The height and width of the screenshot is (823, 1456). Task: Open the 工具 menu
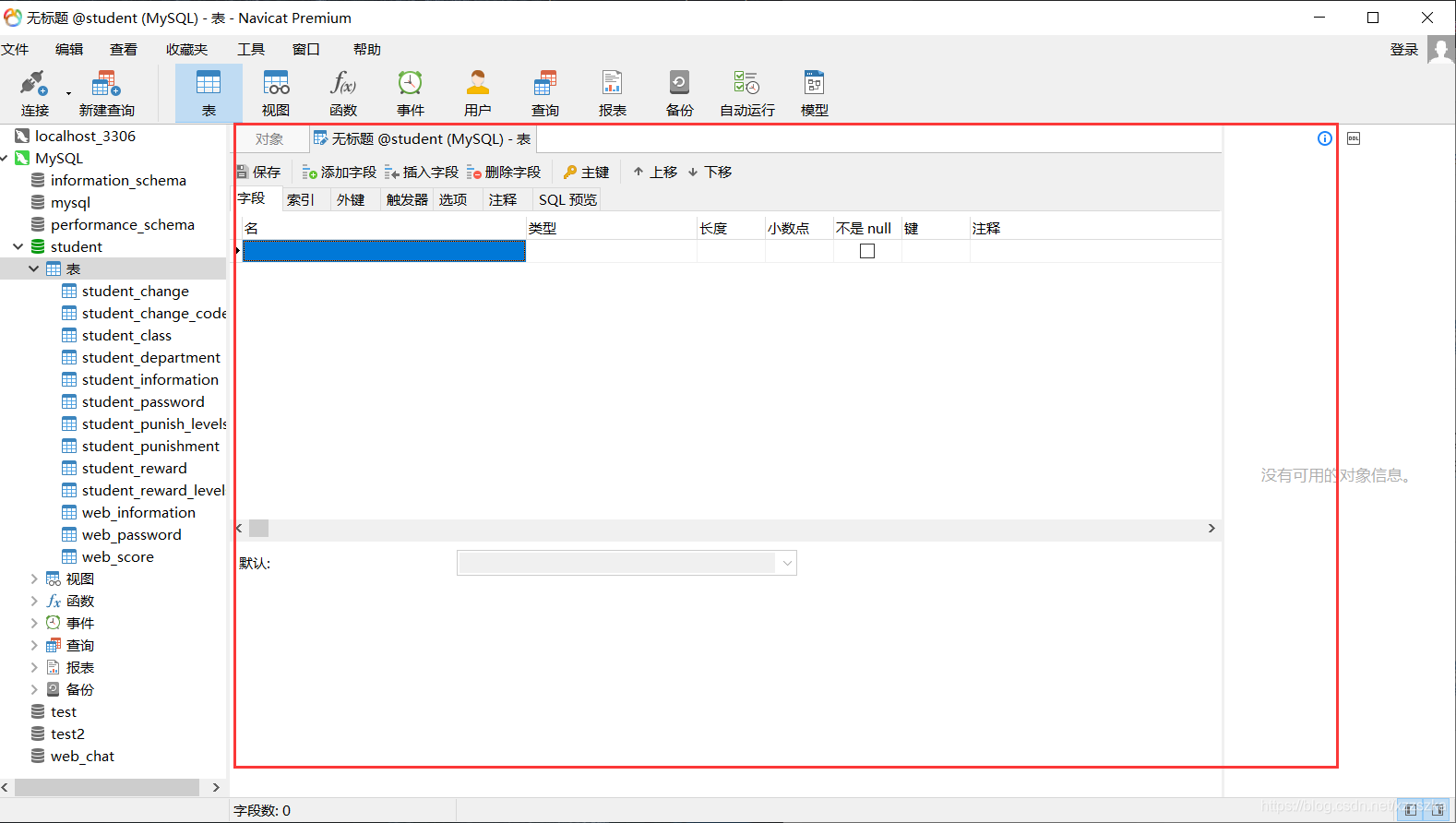251,49
